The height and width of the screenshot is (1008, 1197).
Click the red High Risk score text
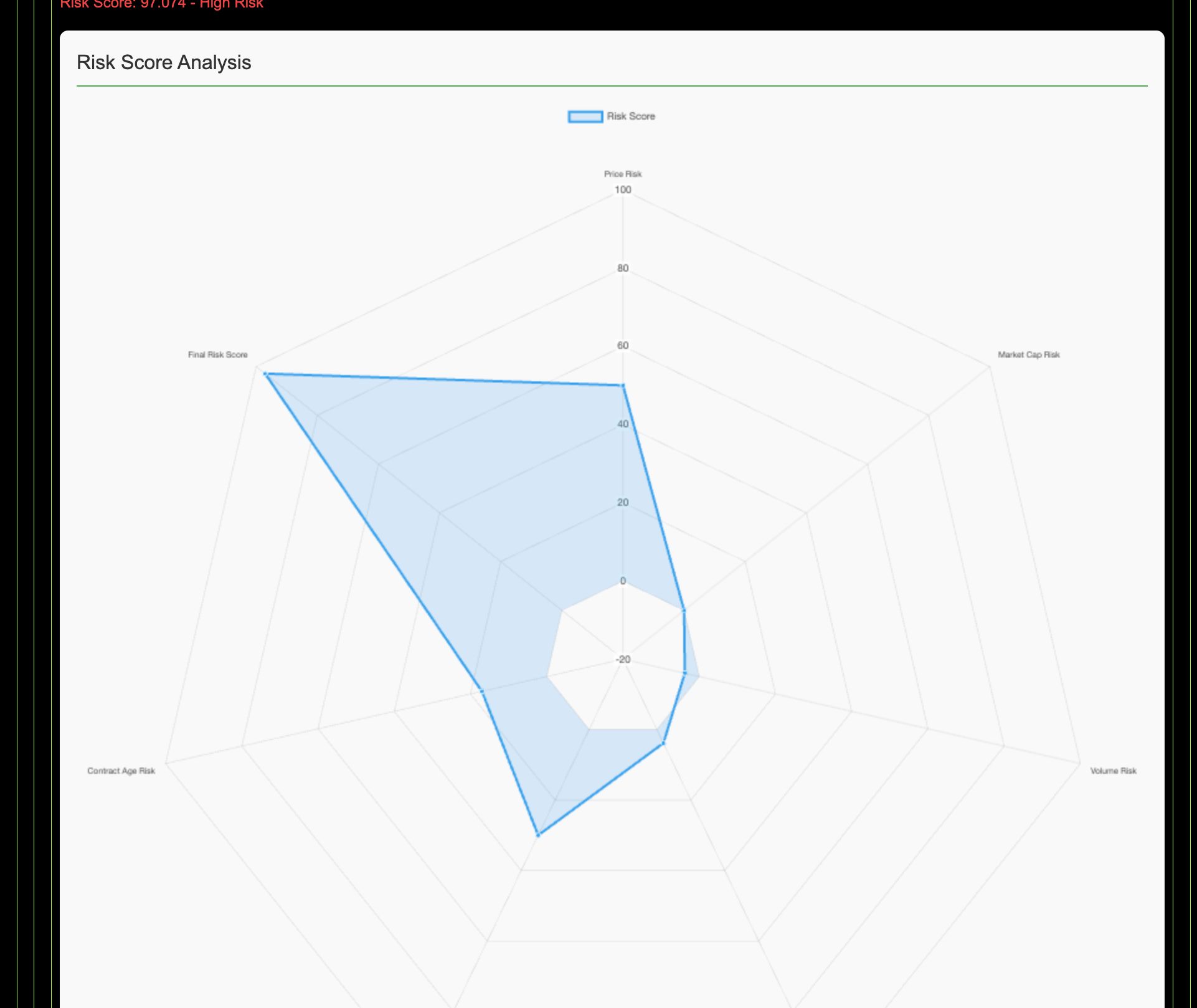tap(161, 4)
